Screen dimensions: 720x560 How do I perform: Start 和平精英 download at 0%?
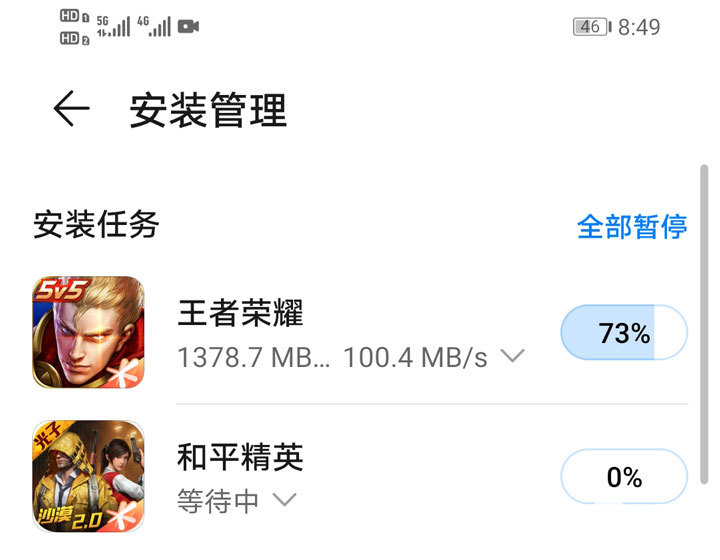click(x=624, y=476)
